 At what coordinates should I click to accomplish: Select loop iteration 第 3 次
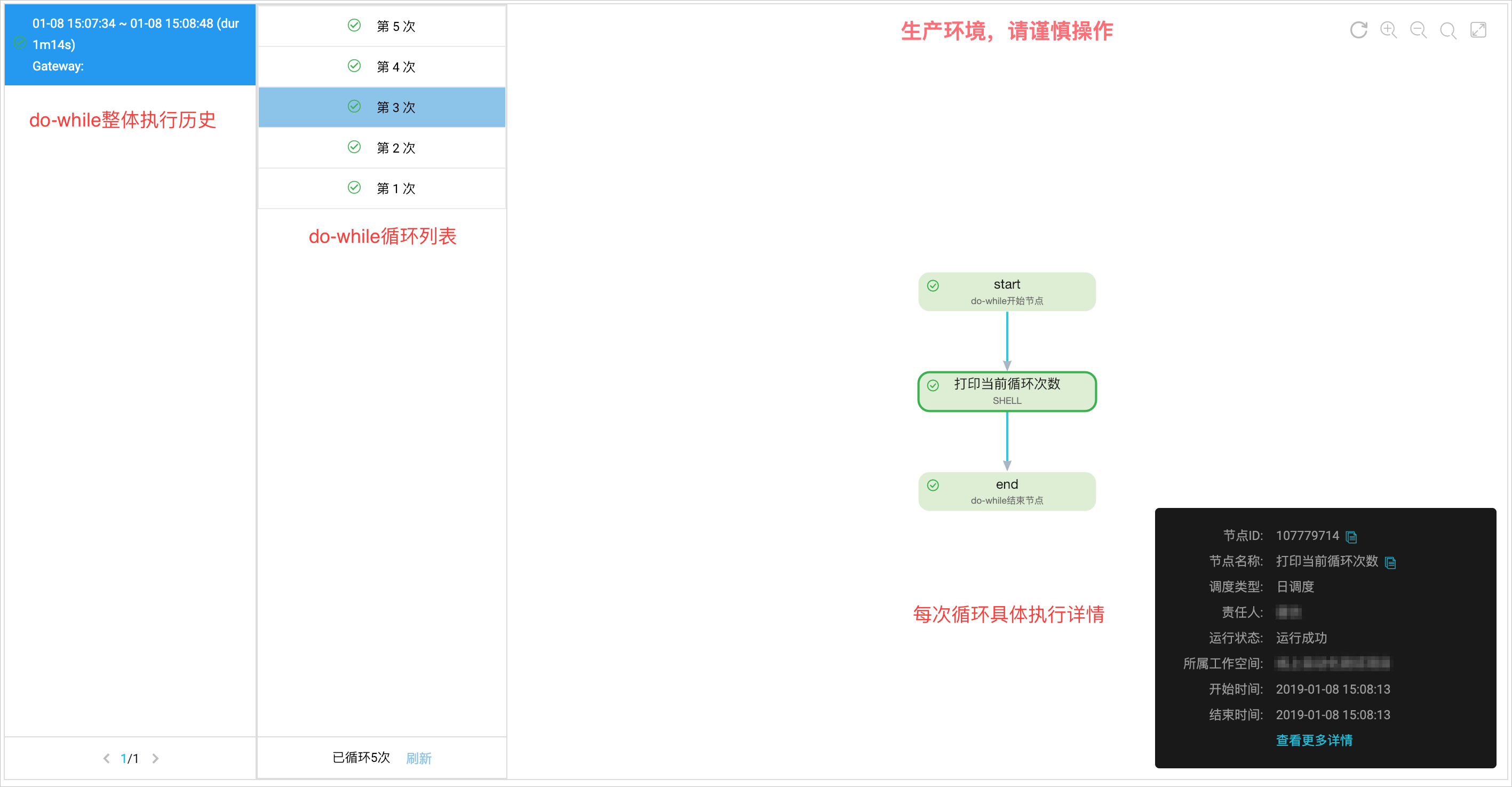tap(381, 107)
